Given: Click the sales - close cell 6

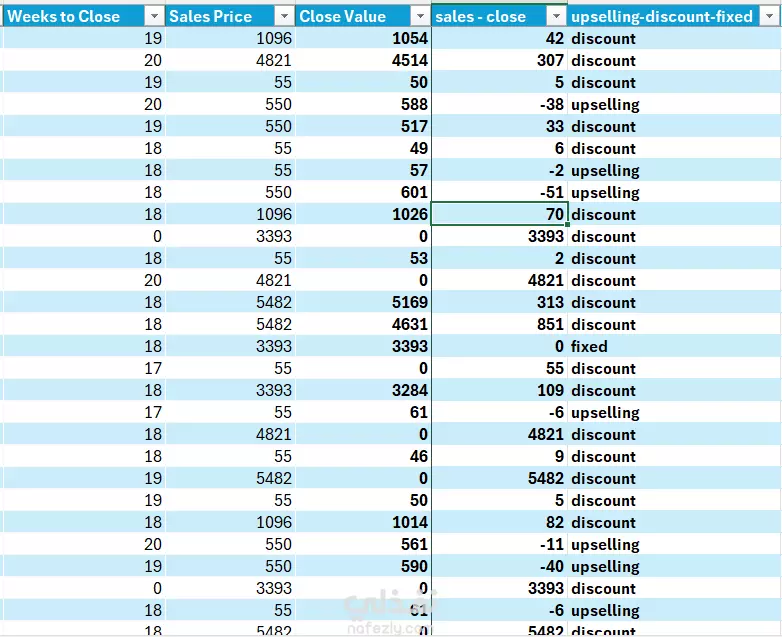Looking at the screenshot, I should coord(499,148).
